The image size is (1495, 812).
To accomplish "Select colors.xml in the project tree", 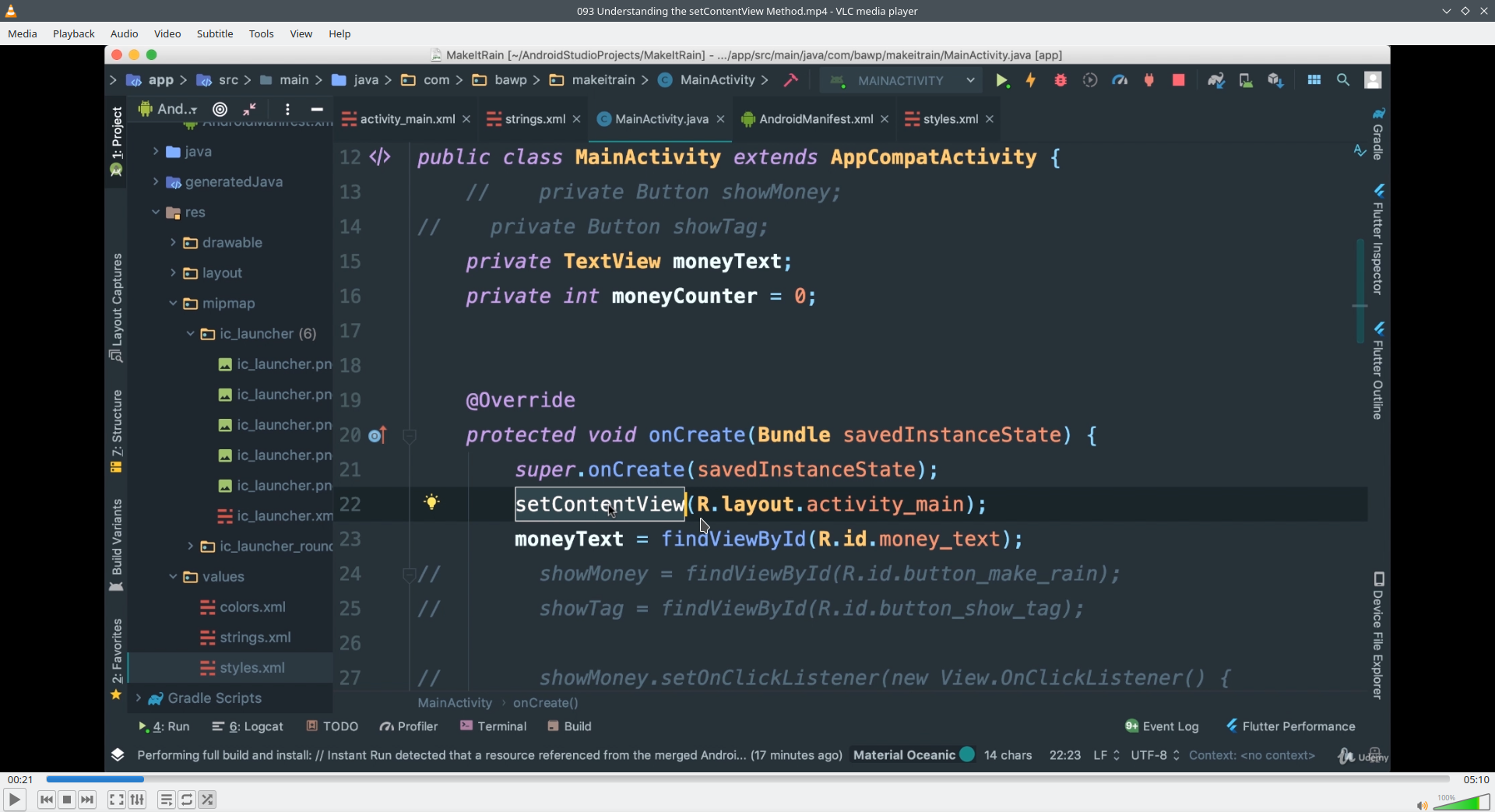I will coord(243,606).
